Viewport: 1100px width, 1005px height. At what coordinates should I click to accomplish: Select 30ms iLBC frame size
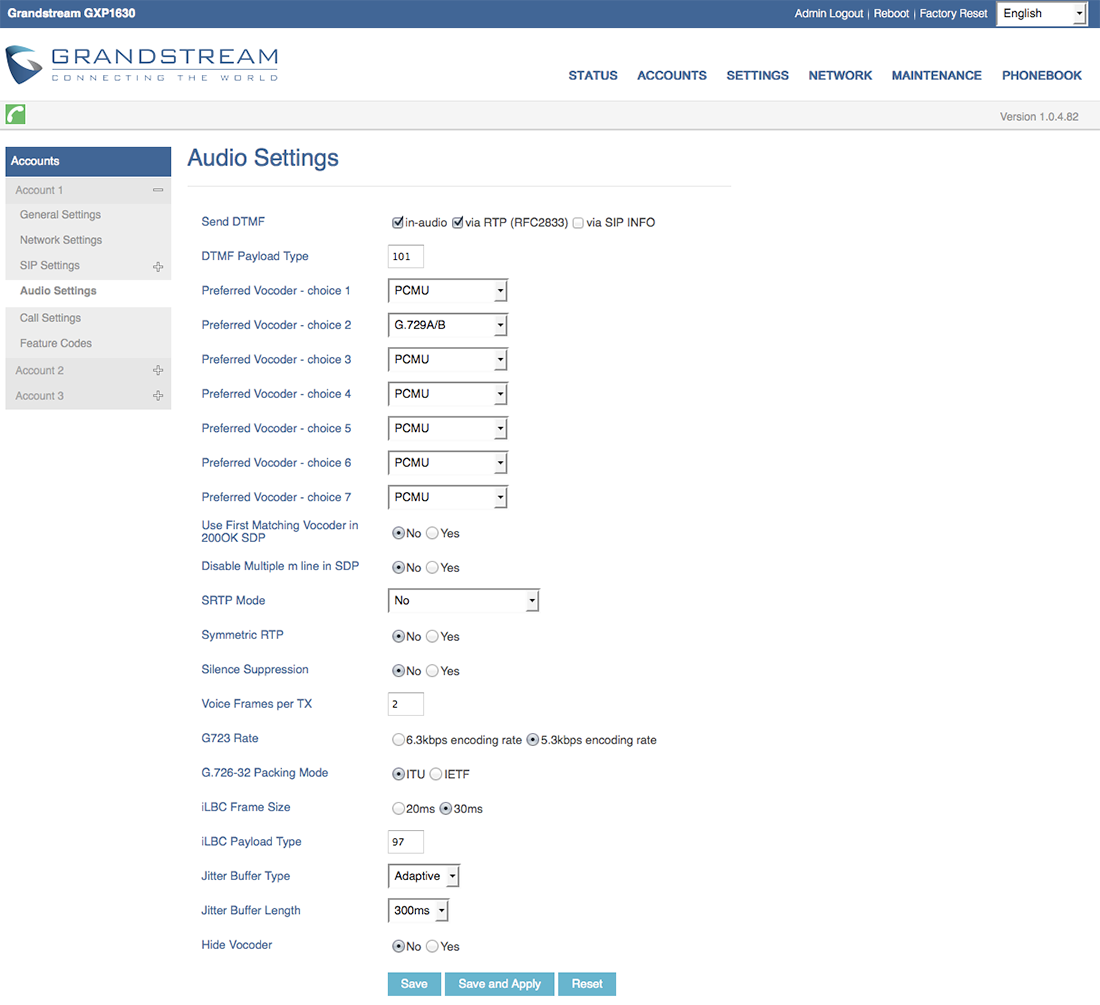[x=445, y=808]
